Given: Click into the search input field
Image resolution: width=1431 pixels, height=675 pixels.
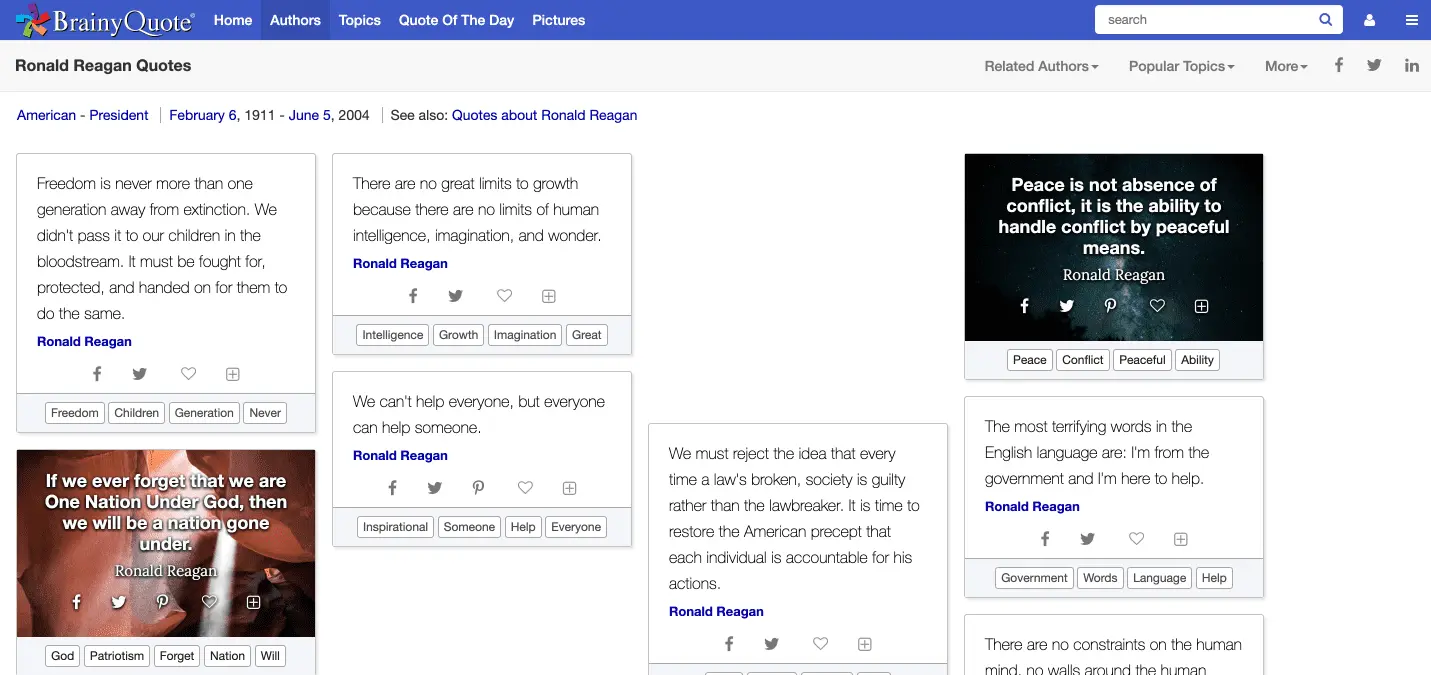Looking at the screenshot, I should [1205, 20].
